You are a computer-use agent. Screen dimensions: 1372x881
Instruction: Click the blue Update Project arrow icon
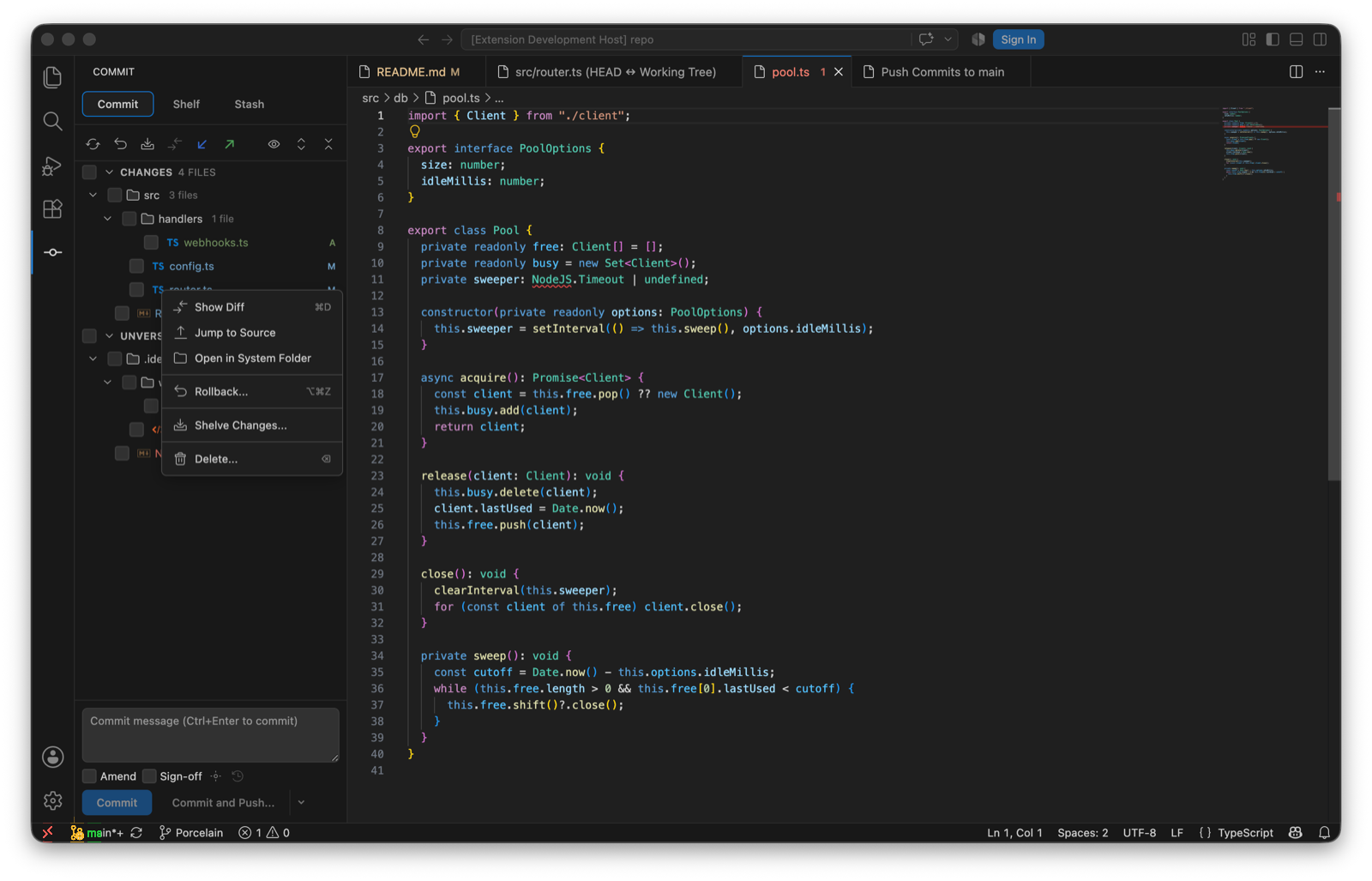coord(202,144)
